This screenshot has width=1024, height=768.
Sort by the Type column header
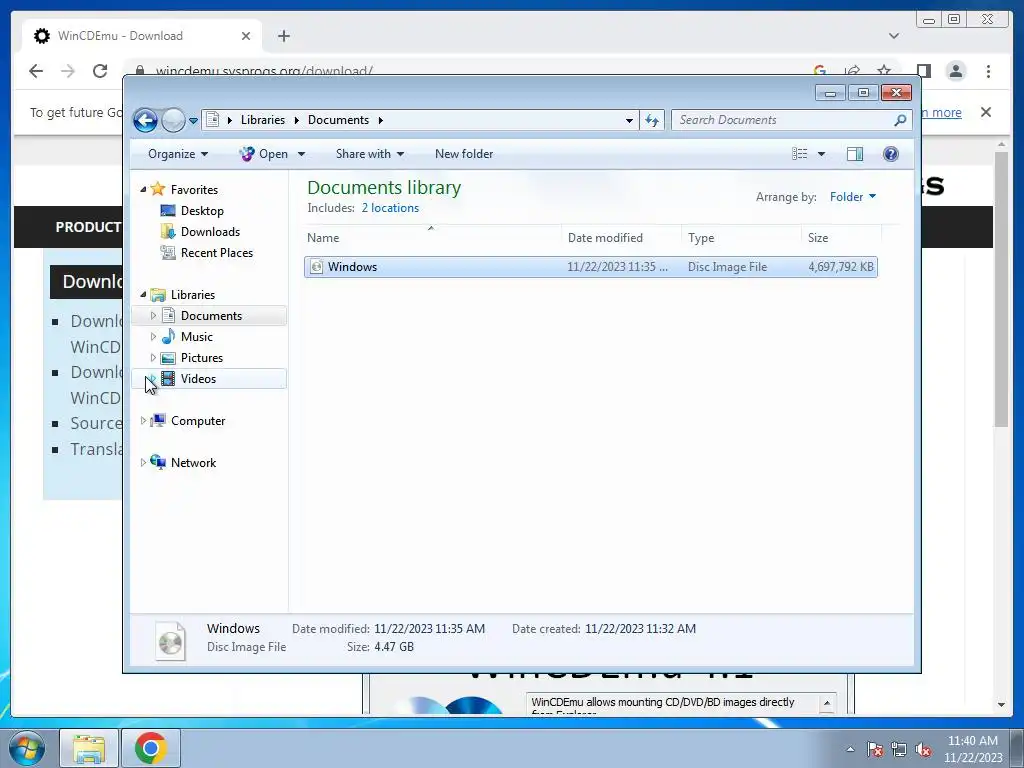click(741, 238)
